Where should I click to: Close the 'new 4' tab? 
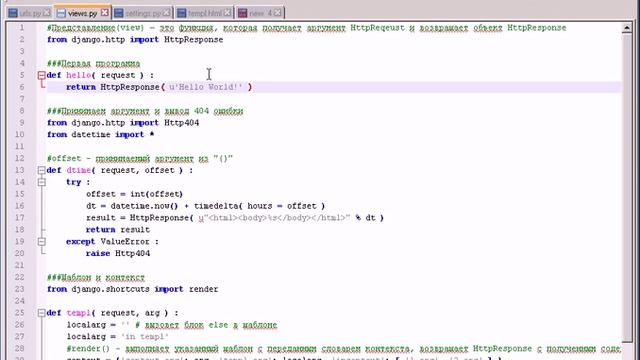pyautogui.click(x=278, y=13)
